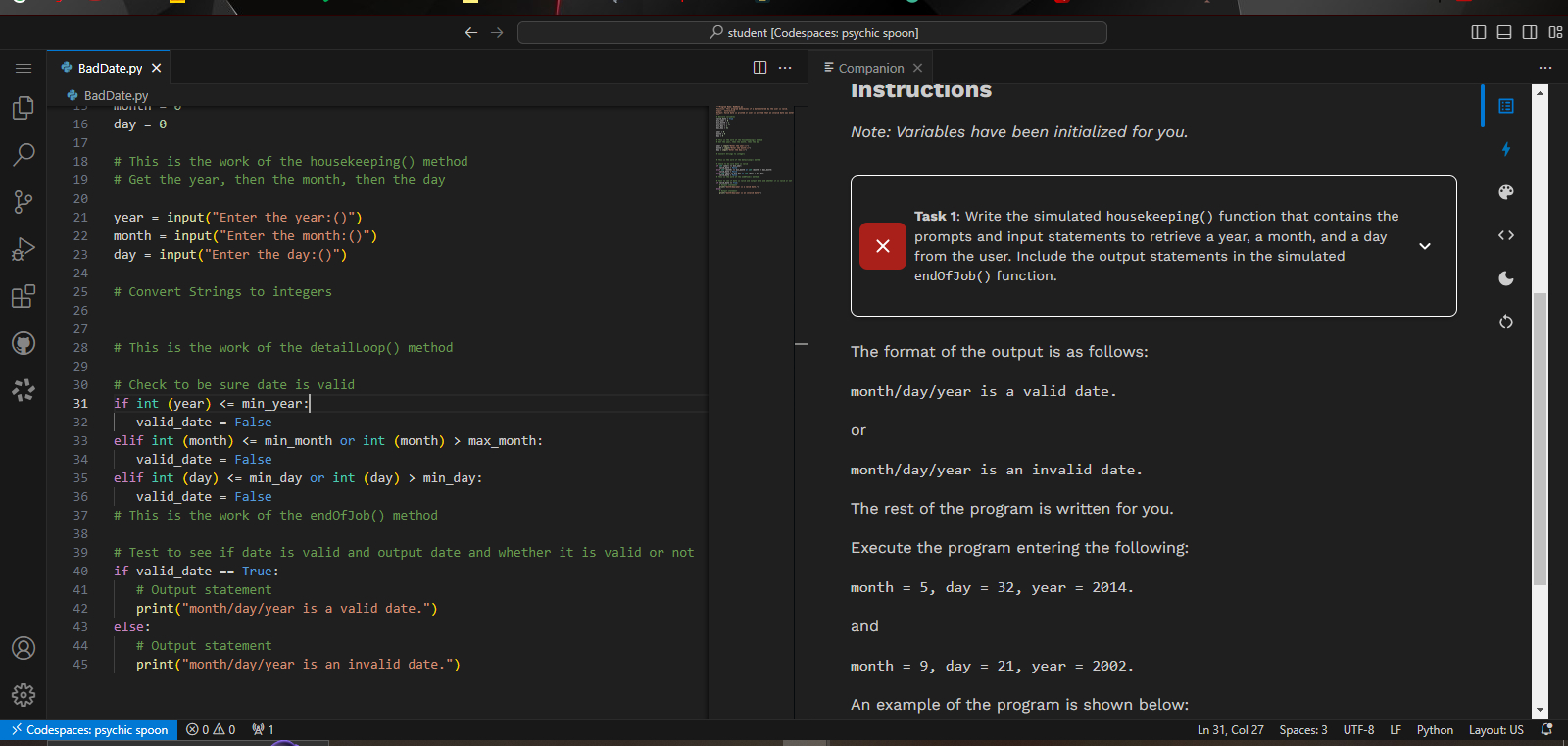The image size is (1568, 746).
Task: Click the Python language mode button
Action: coord(1435,730)
